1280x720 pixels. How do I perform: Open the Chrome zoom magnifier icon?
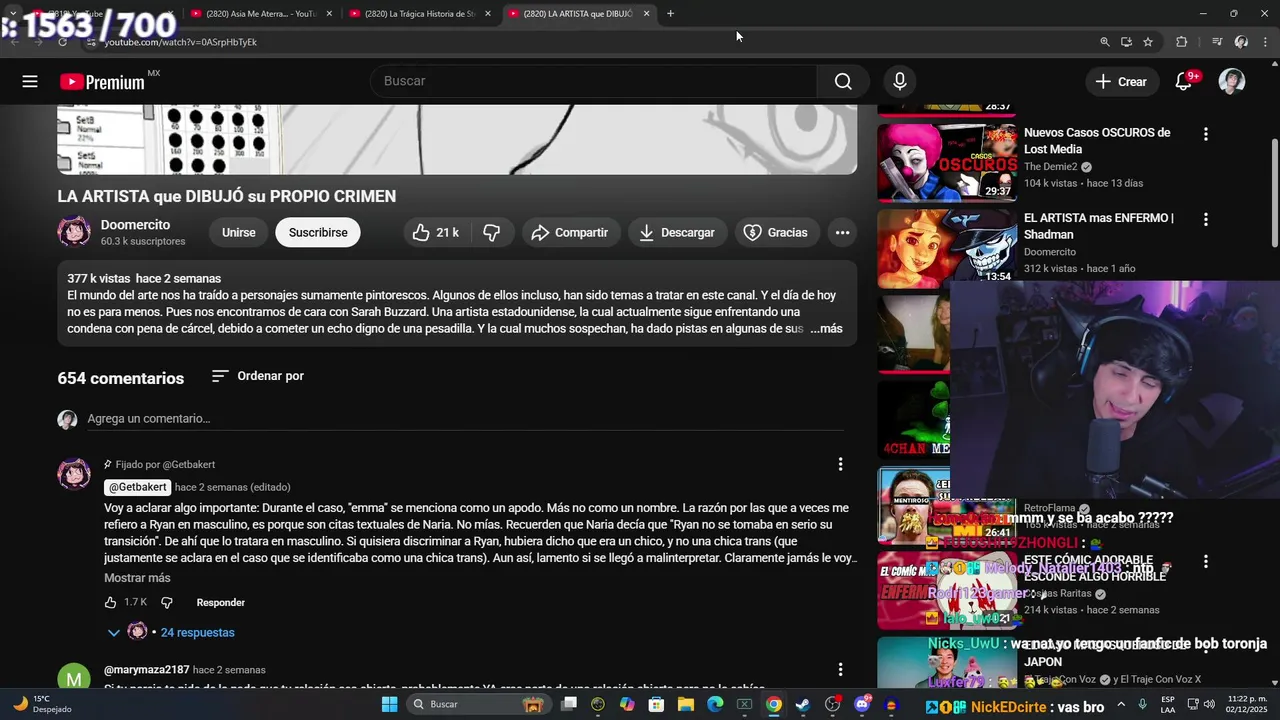[1104, 42]
